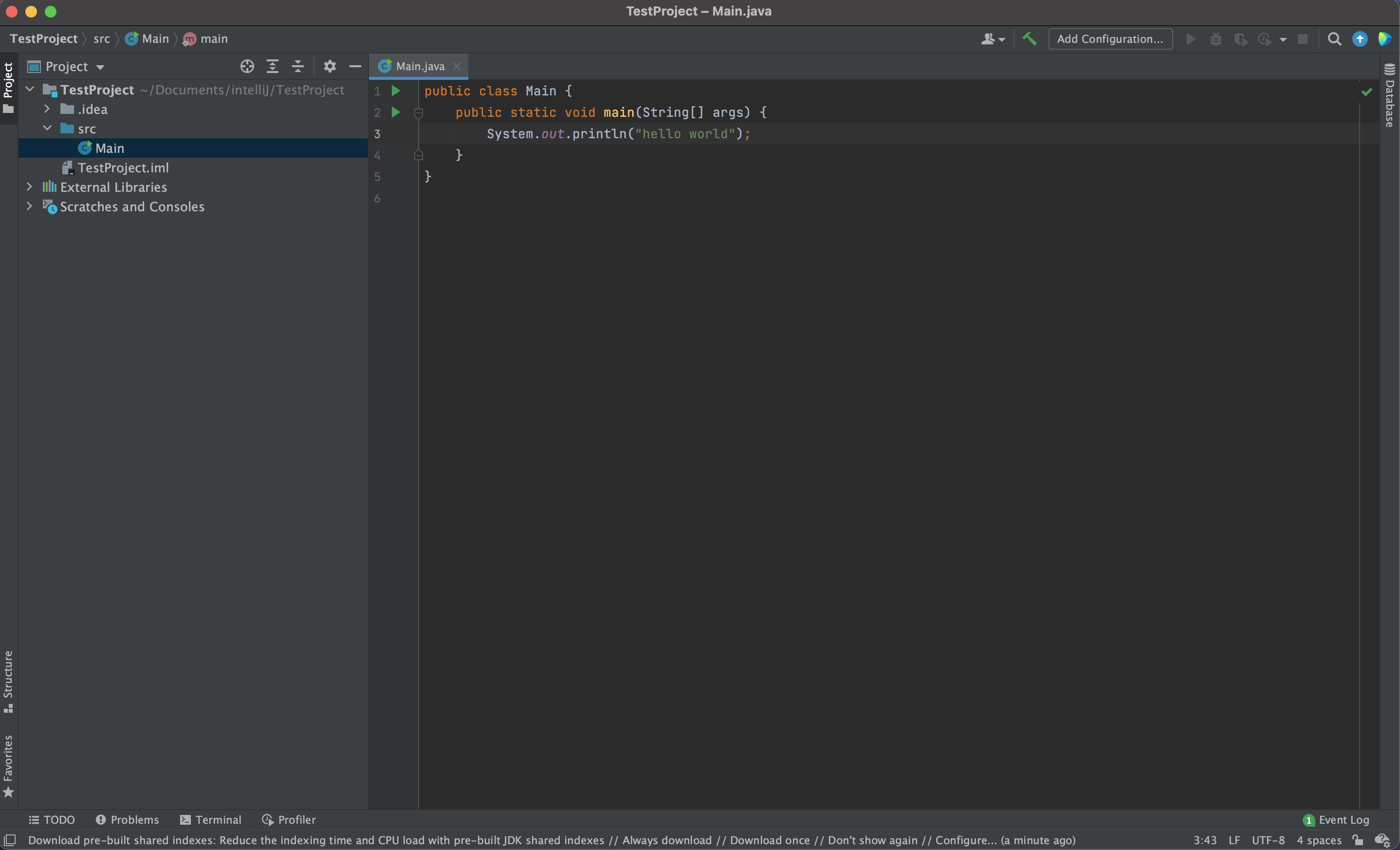This screenshot has height=850, width=1400.
Task: Open the Problems tool window
Action: 127,819
